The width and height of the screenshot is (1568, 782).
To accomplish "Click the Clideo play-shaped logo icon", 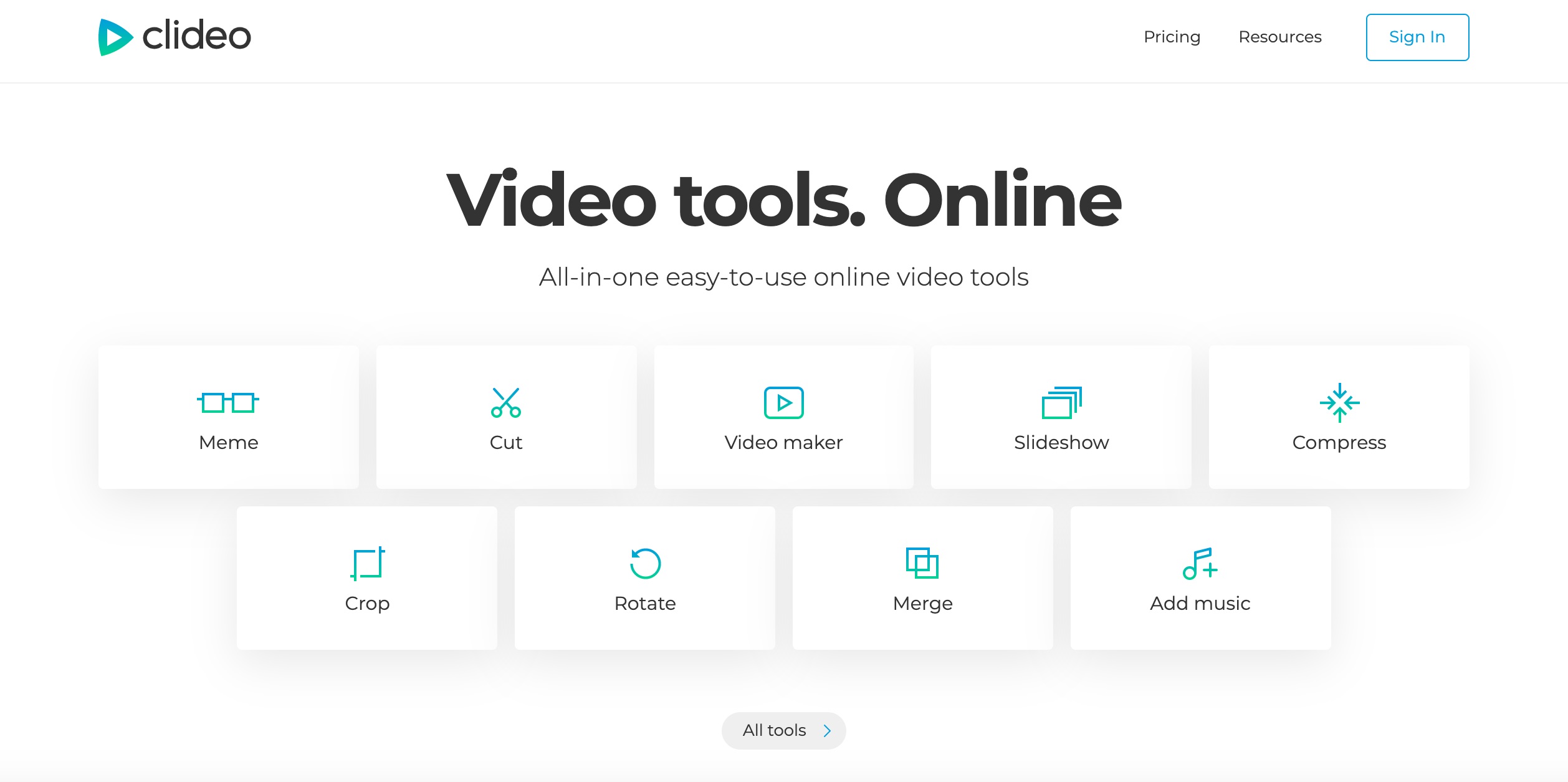I will tap(115, 37).
